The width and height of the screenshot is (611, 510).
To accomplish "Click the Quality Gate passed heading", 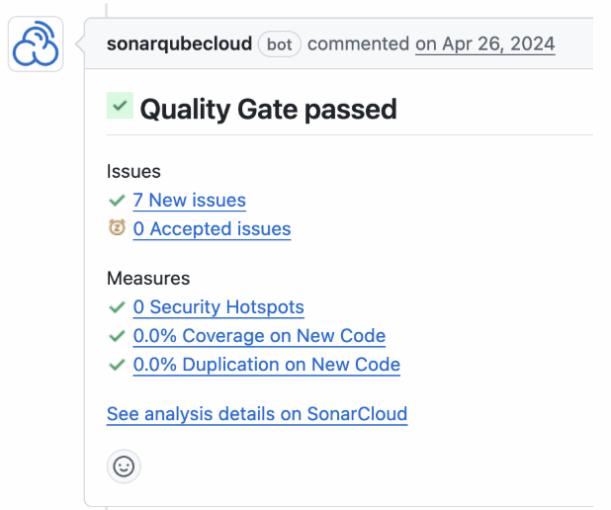I will click(268, 108).
